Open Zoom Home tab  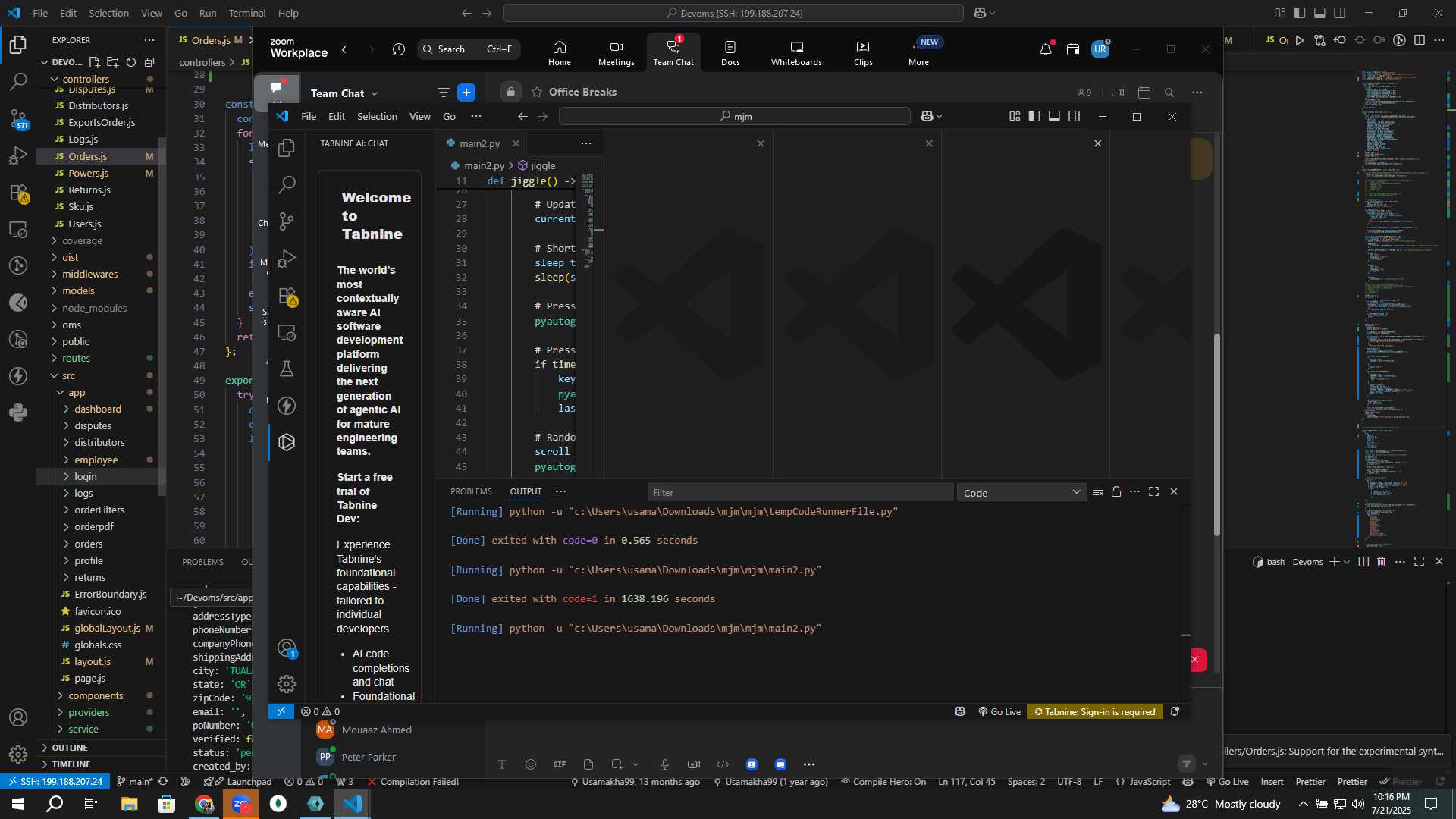(x=560, y=53)
